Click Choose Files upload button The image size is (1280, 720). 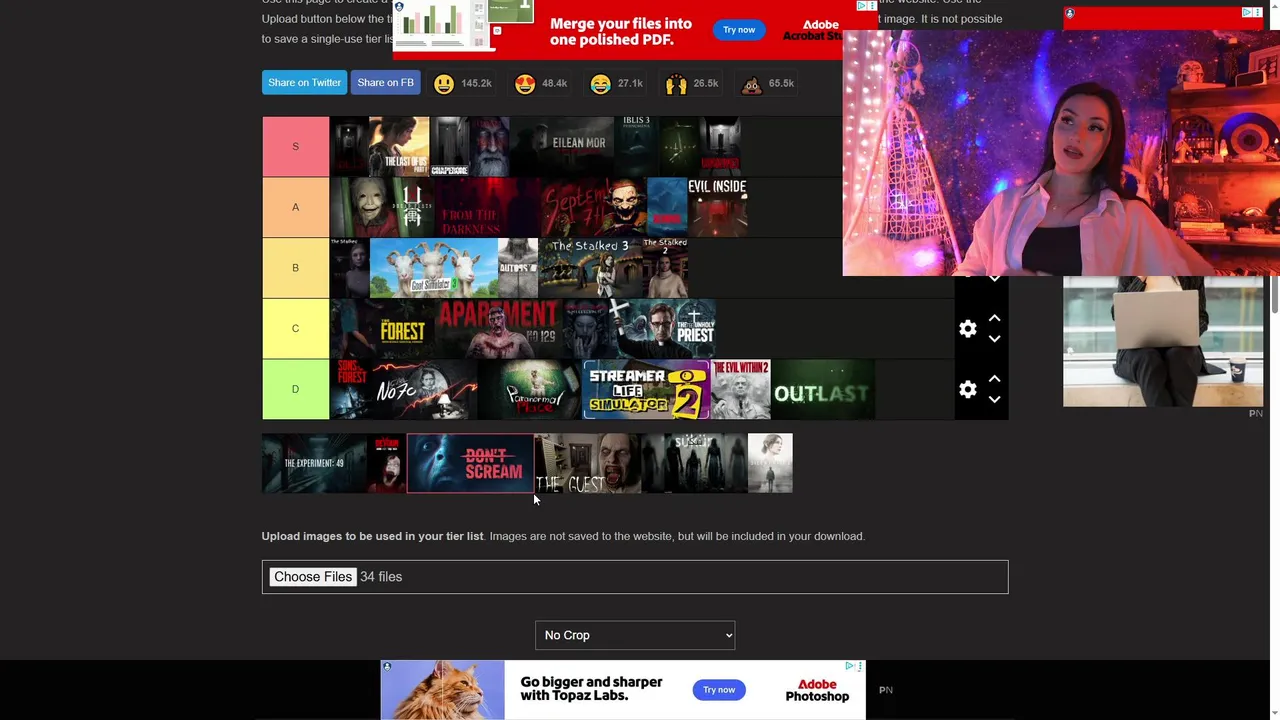[313, 577]
